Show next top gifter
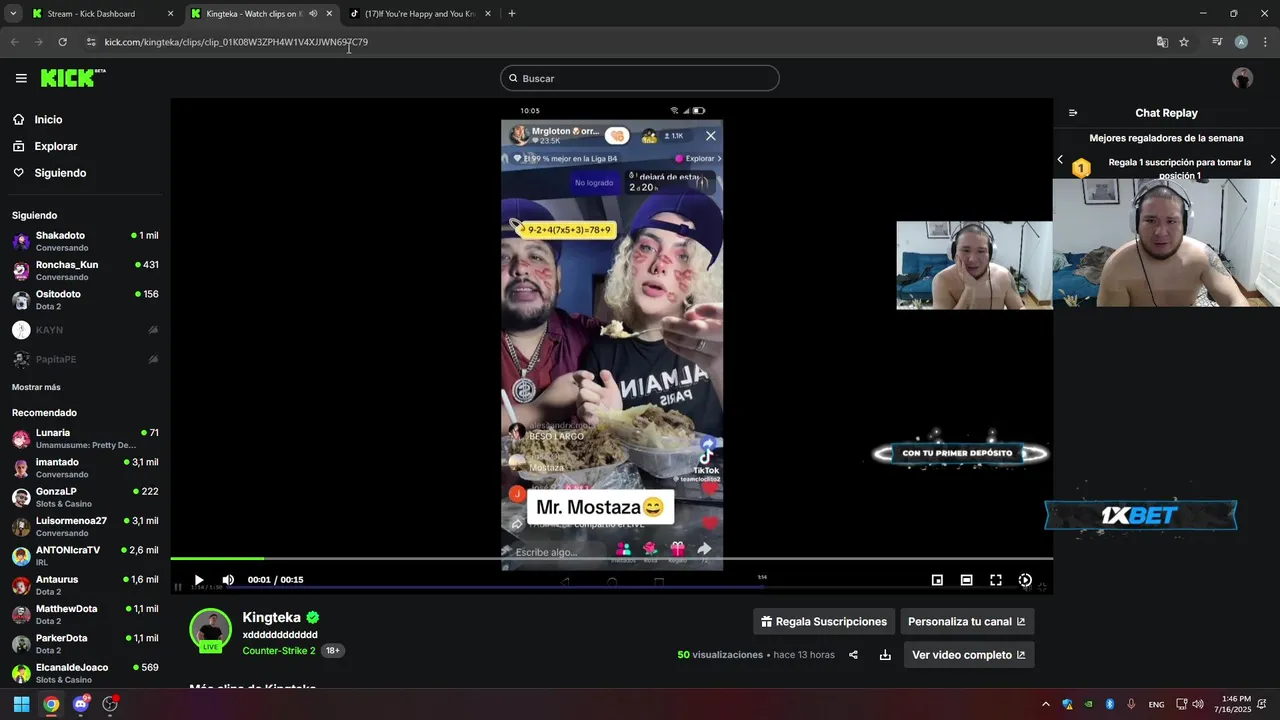This screenshot has width=1280, height=720. tap(1272, 160)
